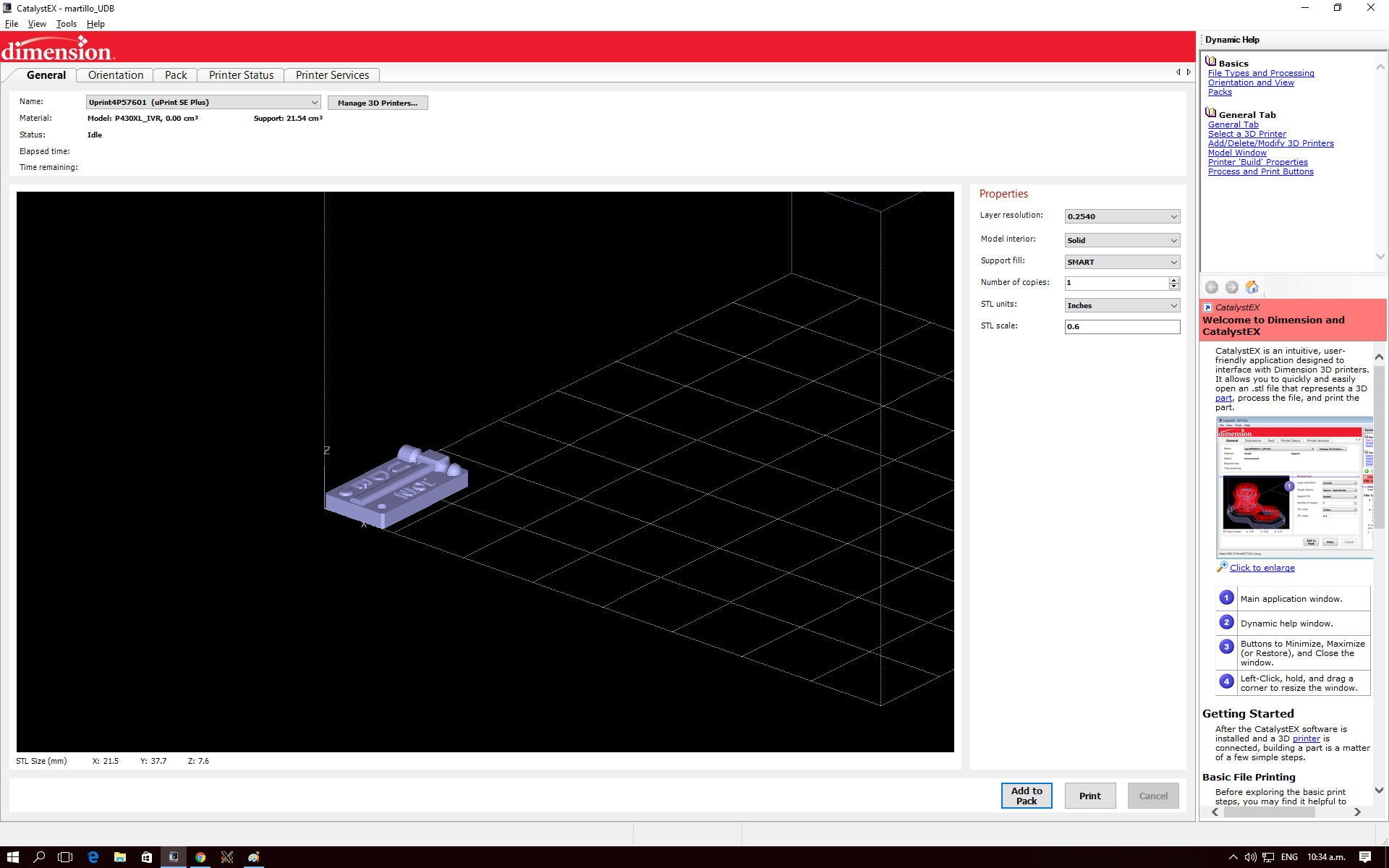This screenshot has width=1389, height=868.
Task: Launch Microsoft Edge from the taskbar
Action: click(x=93, y=857)
